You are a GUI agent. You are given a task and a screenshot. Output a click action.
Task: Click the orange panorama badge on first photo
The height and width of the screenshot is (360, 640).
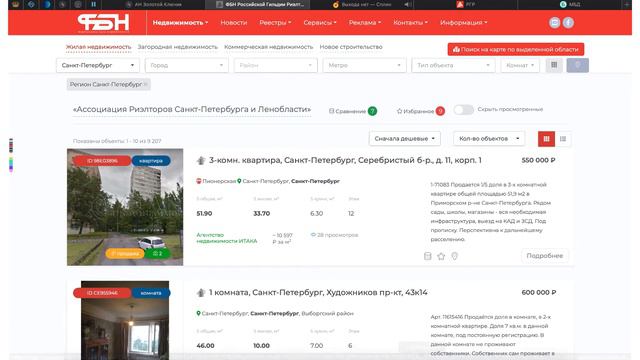125,253
